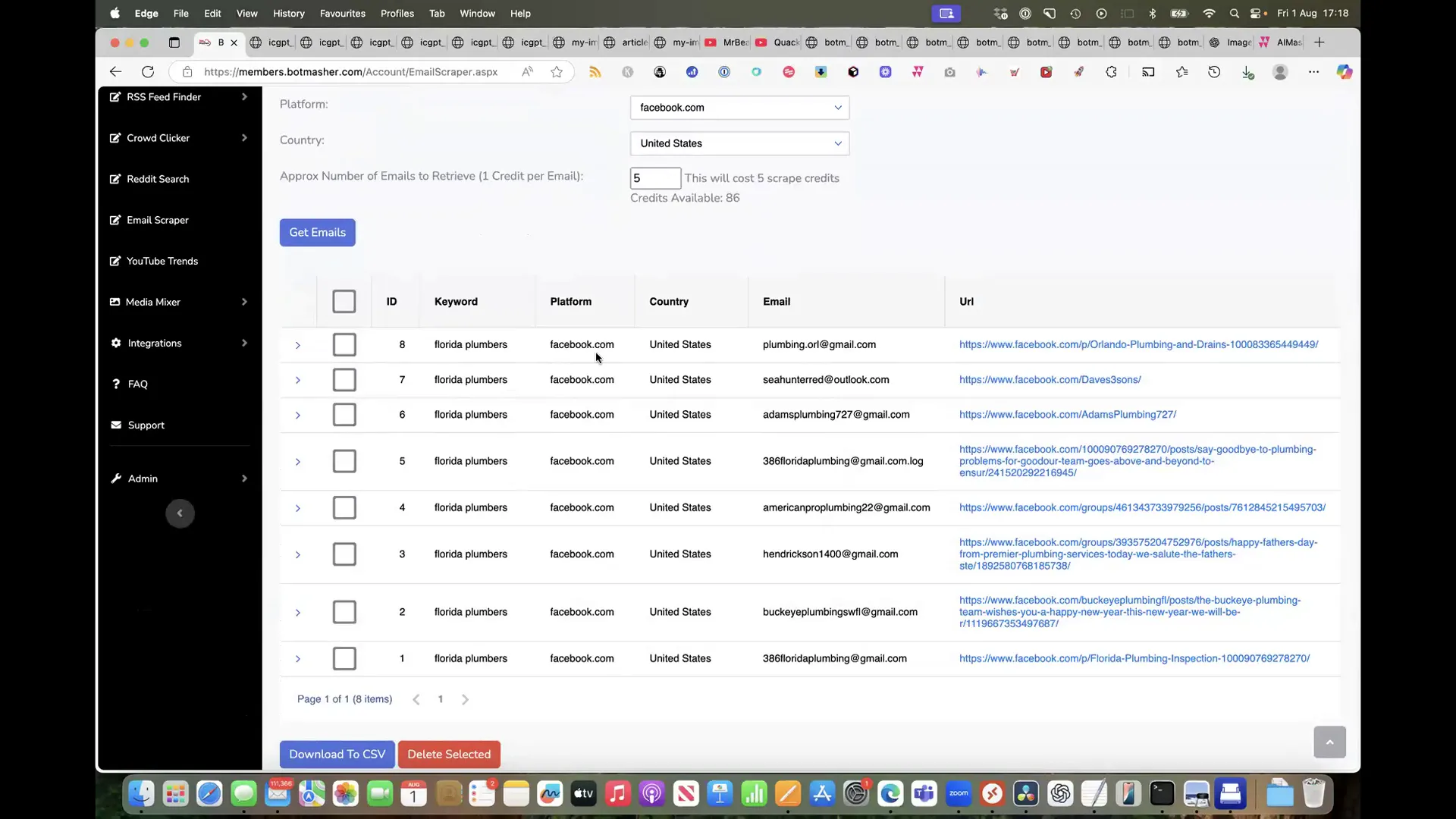The image size is (1456, 819).
Task: Expand row details for ID 4
Action: 298,508
